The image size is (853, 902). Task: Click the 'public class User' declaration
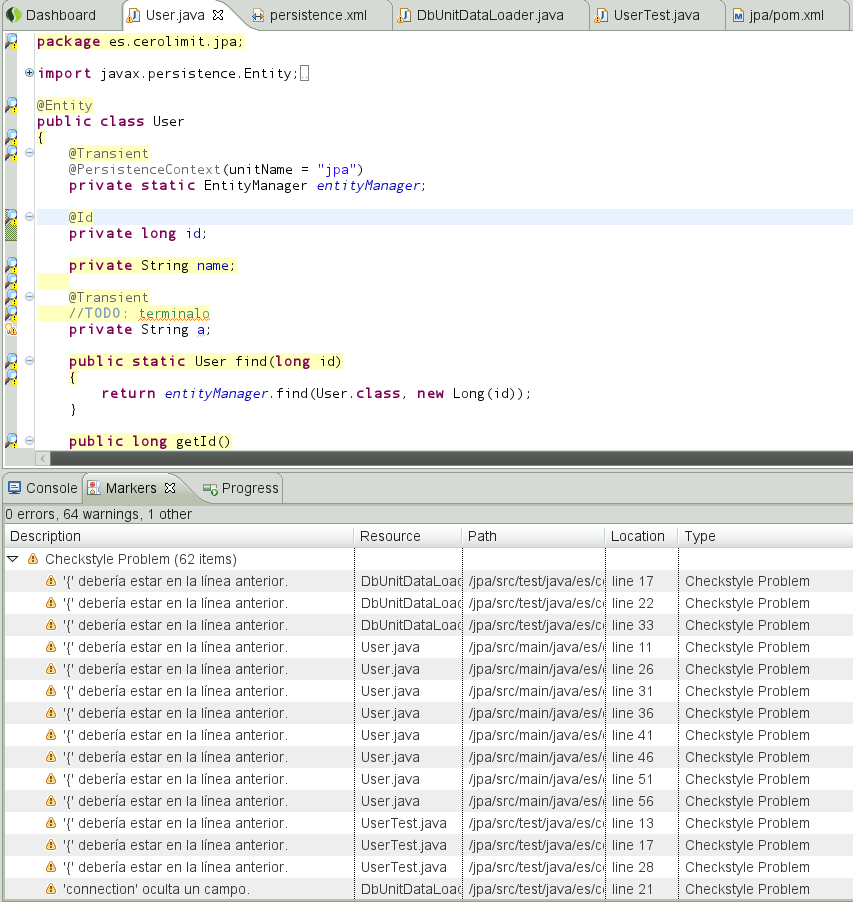pyautogui.click(x=110, y=121)
